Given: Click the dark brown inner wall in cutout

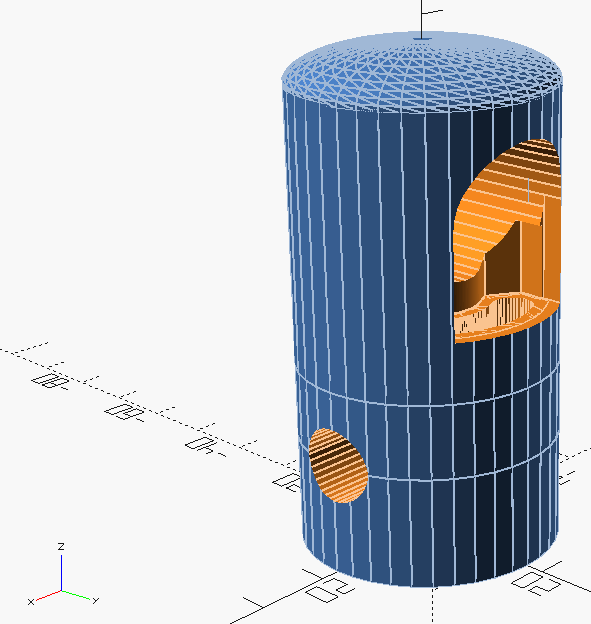Looking at the screenshot, I should click(x=503, y=261).
